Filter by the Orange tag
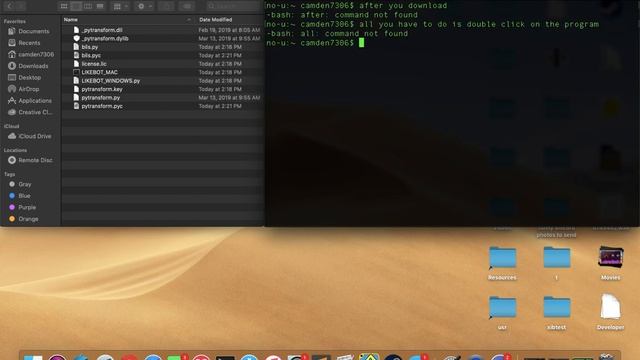 point(23,219)
